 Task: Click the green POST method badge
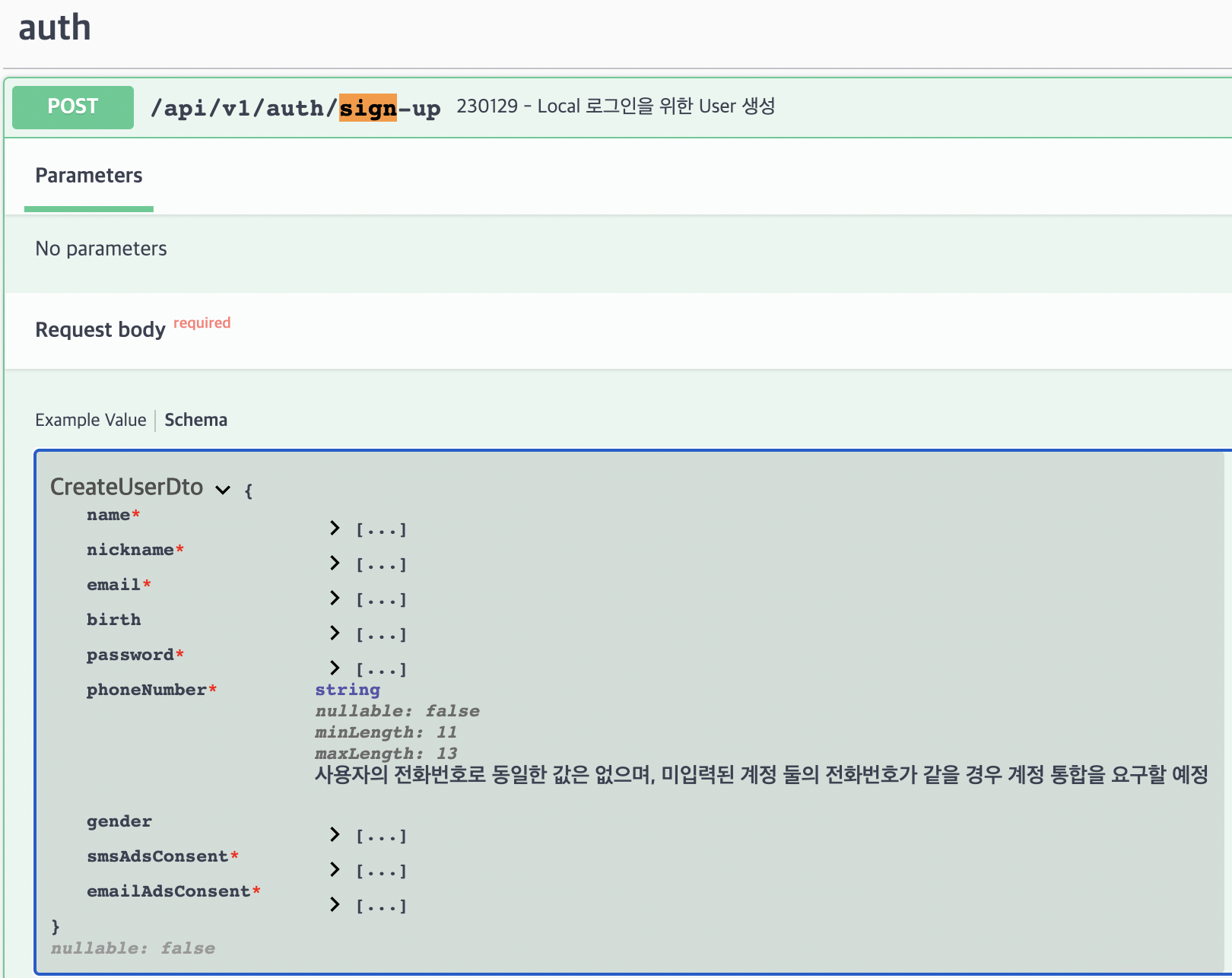(x=72, y=106)
